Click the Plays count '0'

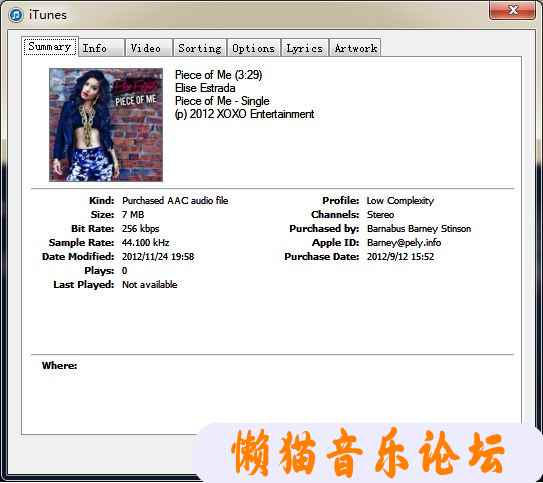coord(124,271)
